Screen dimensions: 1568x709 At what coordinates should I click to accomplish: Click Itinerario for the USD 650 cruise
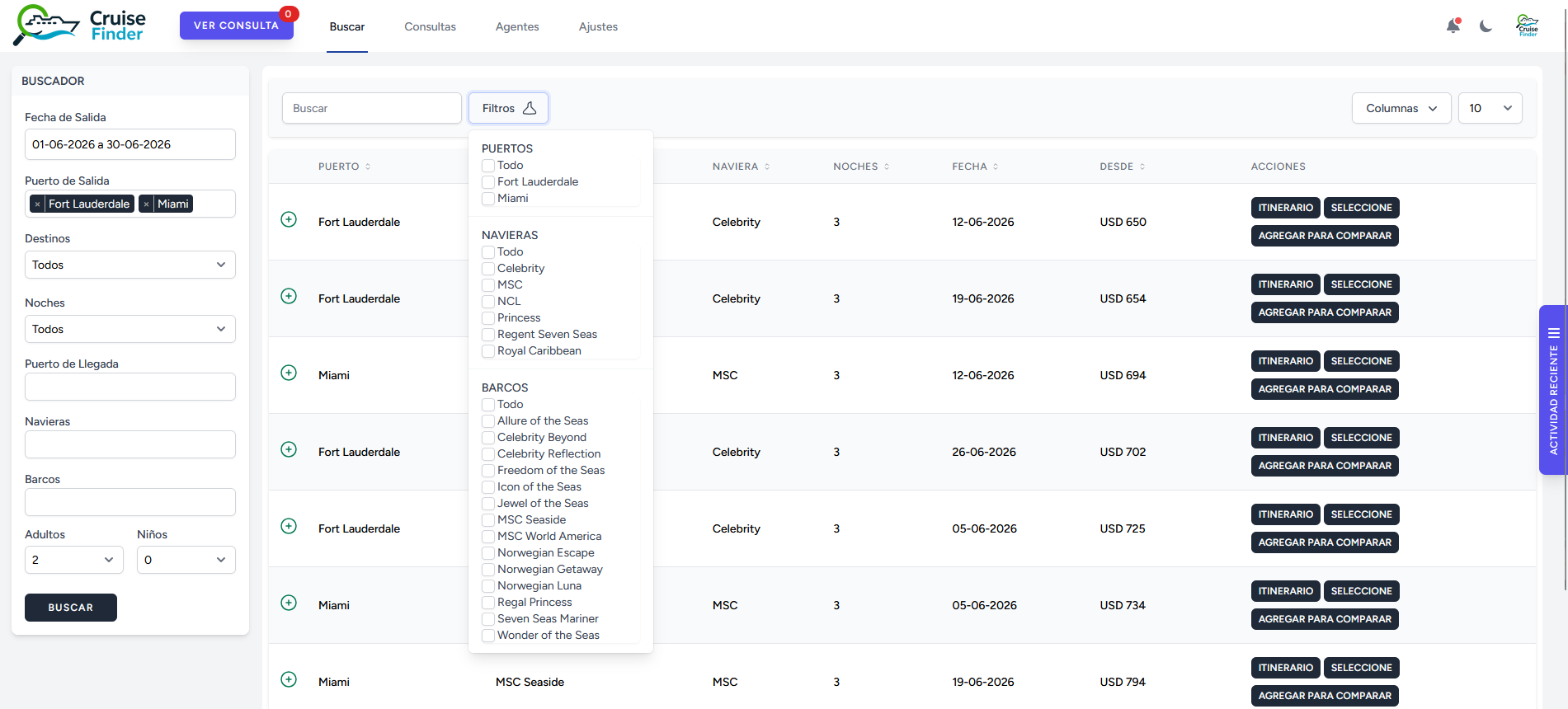click(x=1285, y=208)
